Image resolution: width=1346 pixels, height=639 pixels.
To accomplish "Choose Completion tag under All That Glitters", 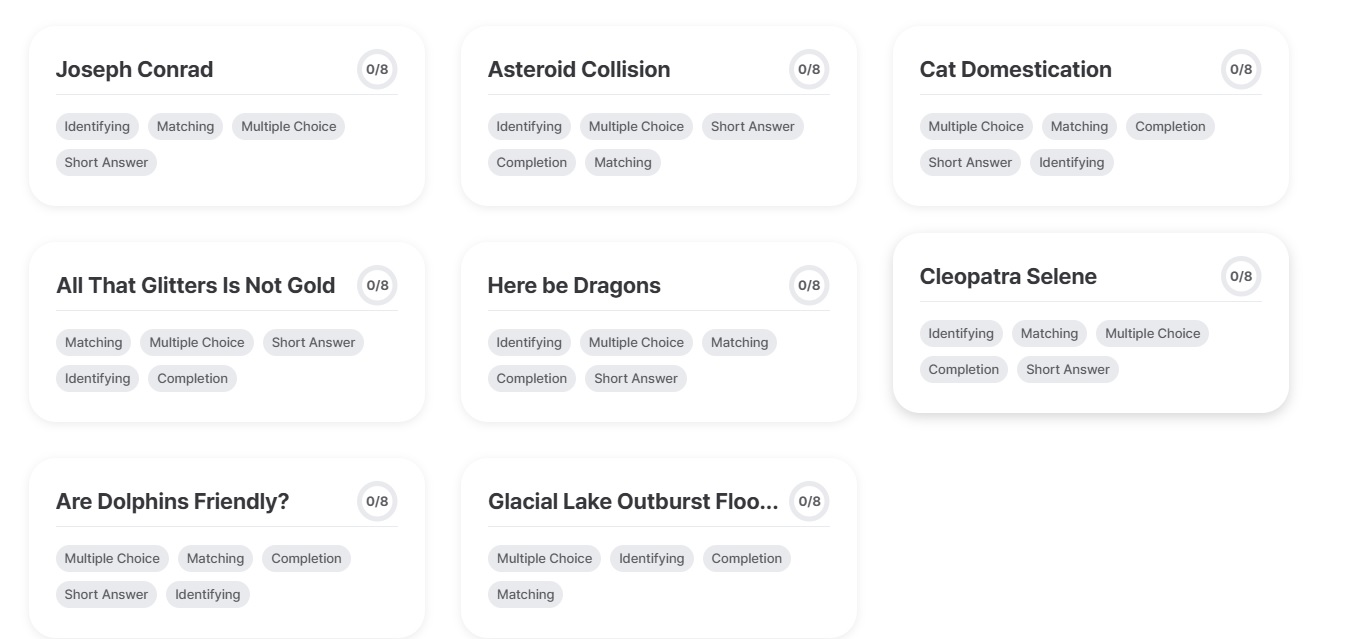I will pos(192,378).
